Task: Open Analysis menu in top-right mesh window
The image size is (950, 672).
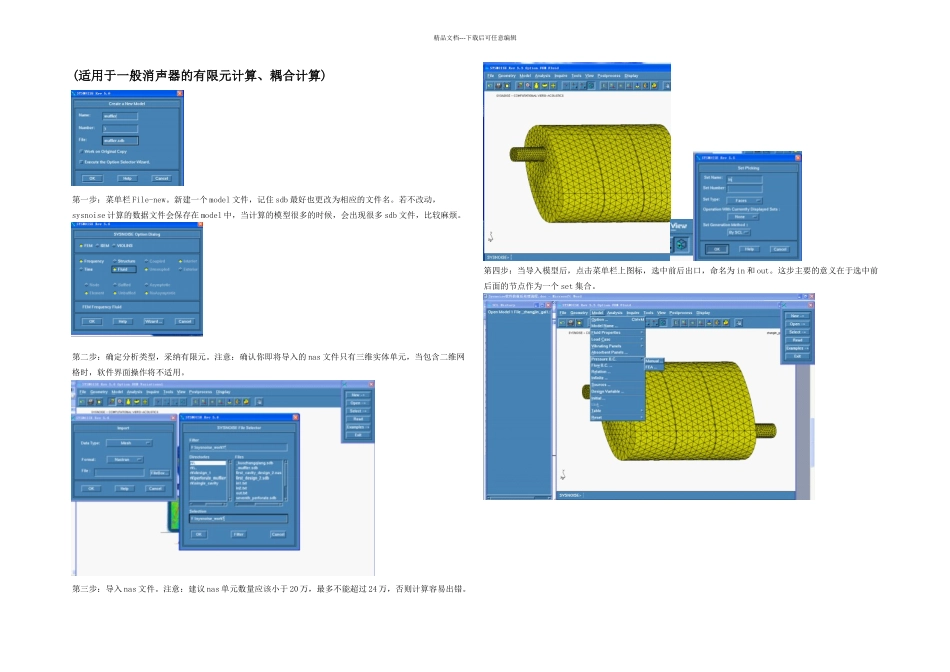Action: click(x=543, y=76)
